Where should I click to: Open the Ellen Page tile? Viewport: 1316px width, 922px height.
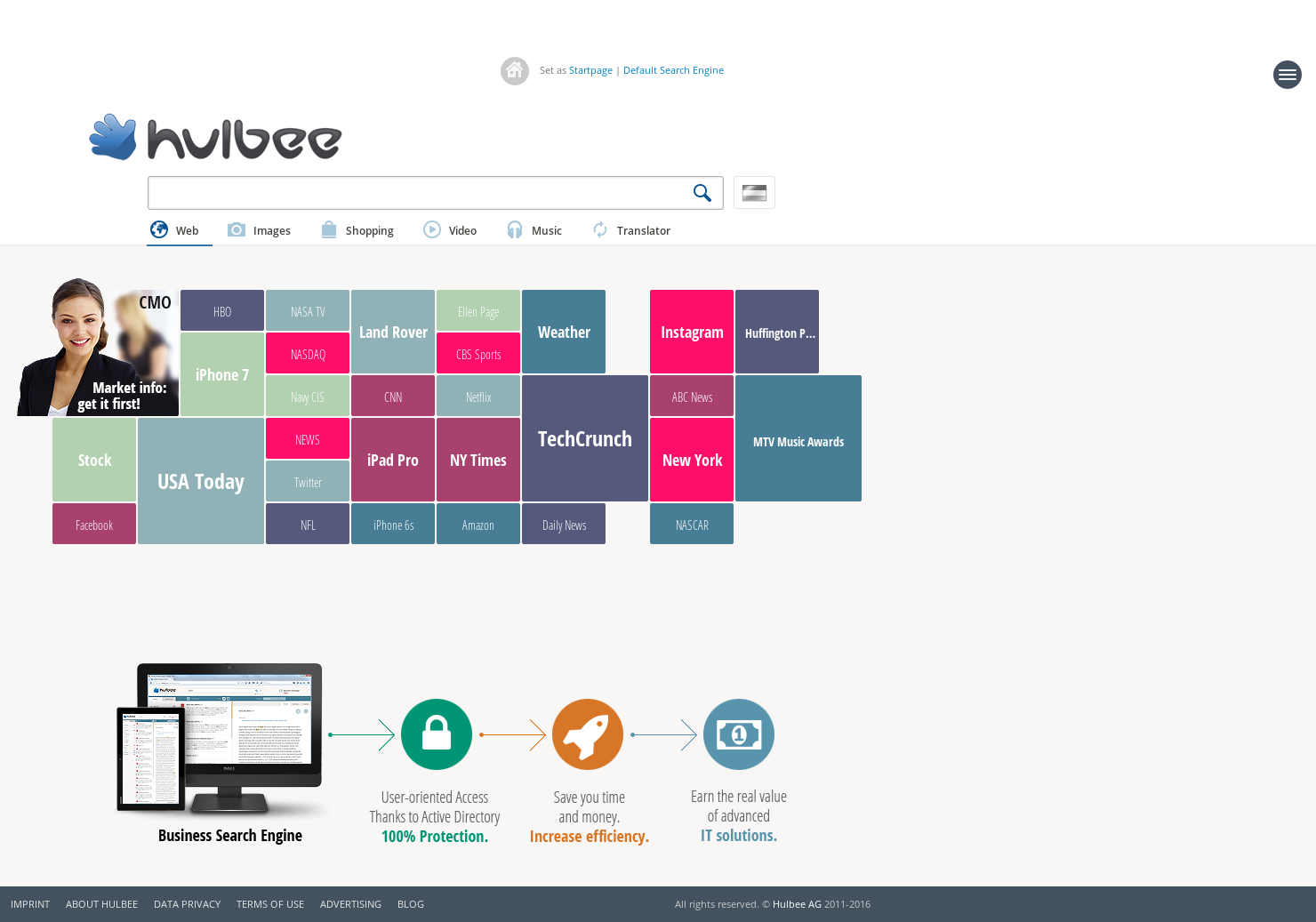coord(478,310)
